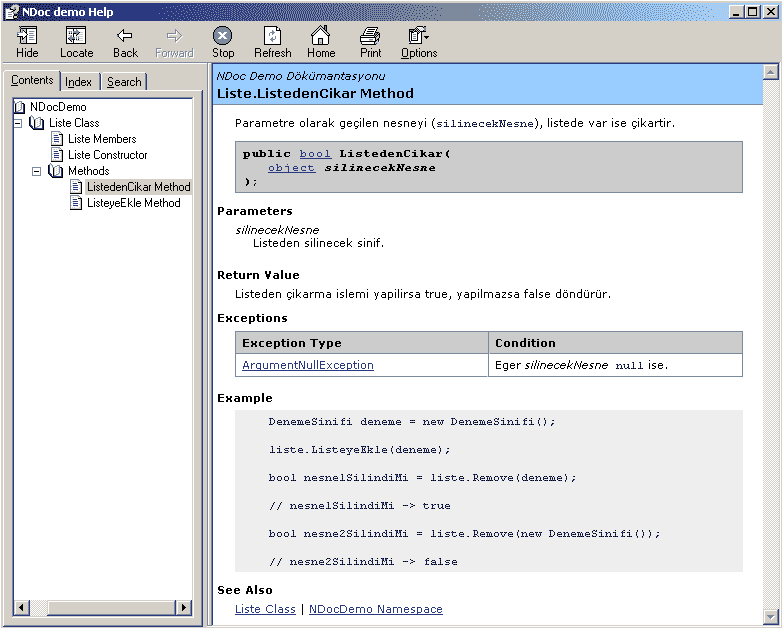782x628 pixels.
Task: Click the Liste Members page icon
Action: coord(57,139)
